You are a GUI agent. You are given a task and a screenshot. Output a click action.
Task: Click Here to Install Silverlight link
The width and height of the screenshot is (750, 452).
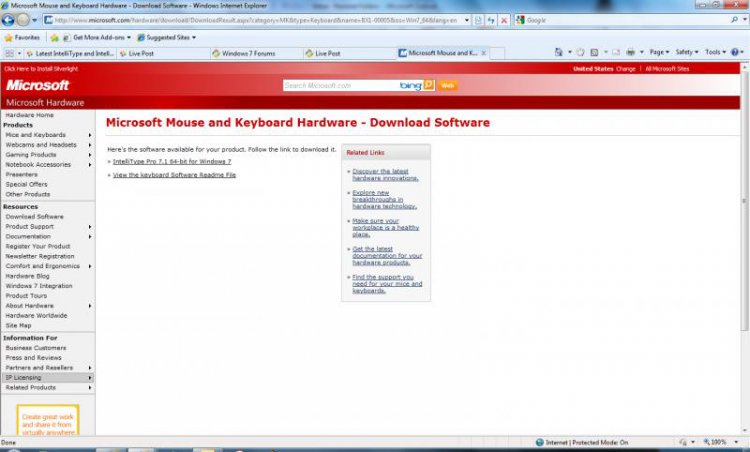coord(41,69)
